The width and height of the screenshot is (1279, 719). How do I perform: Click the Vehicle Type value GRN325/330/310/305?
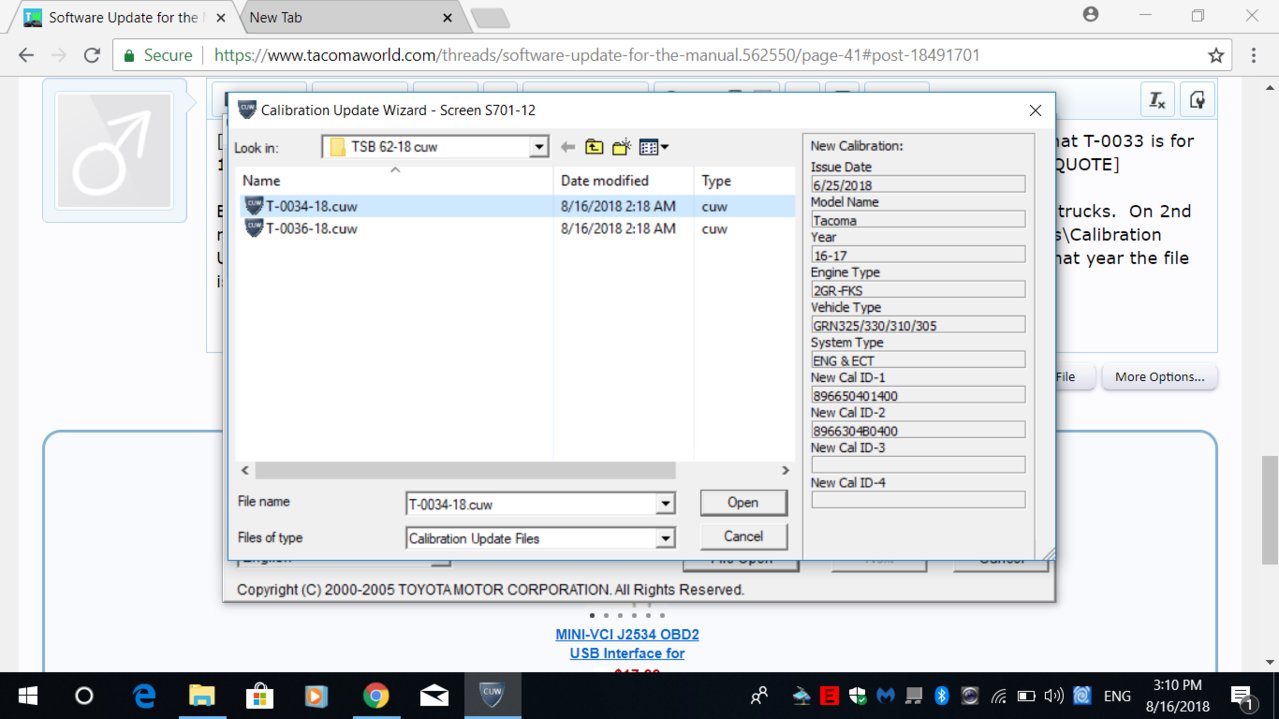(918, 325)
